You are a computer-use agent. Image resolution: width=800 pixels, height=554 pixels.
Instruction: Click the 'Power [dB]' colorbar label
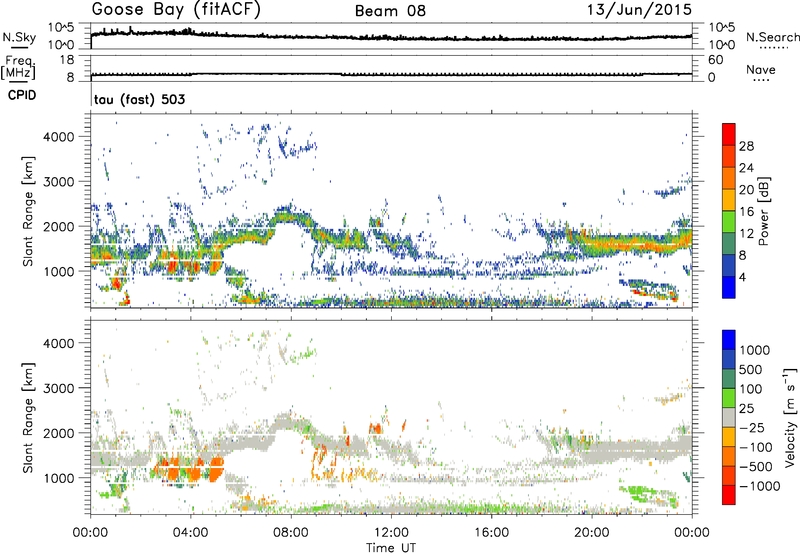click(763, 211)
